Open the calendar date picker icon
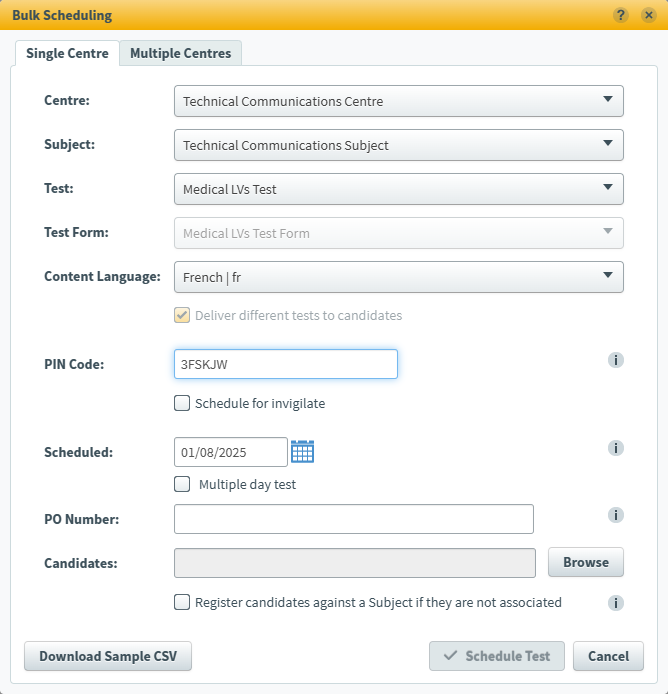This screenshot has width=668, height=694. (302, 452)
